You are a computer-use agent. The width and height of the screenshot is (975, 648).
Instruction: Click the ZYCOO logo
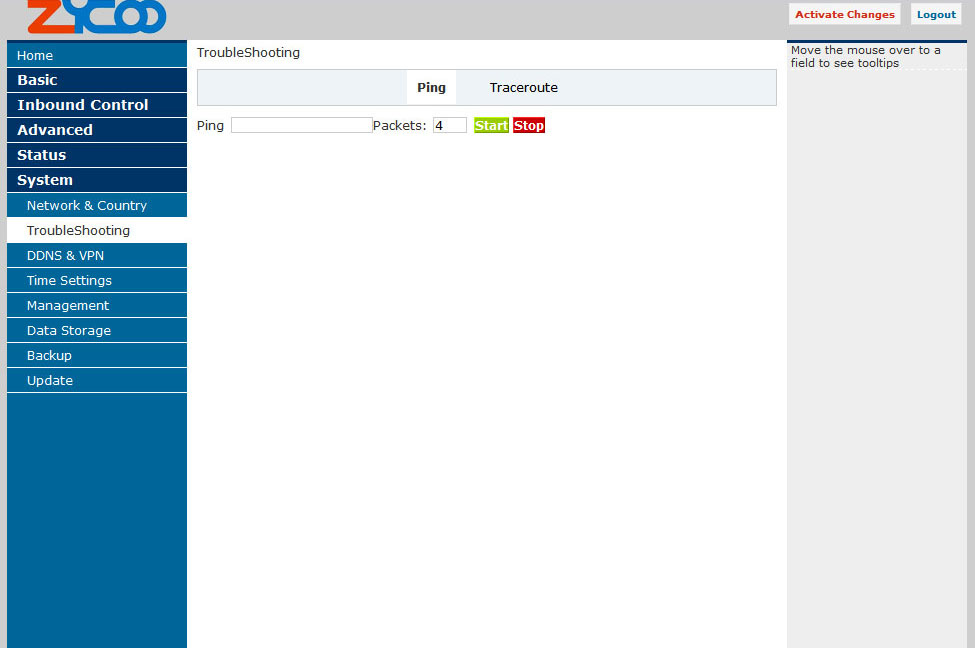[x=96, y=16]
